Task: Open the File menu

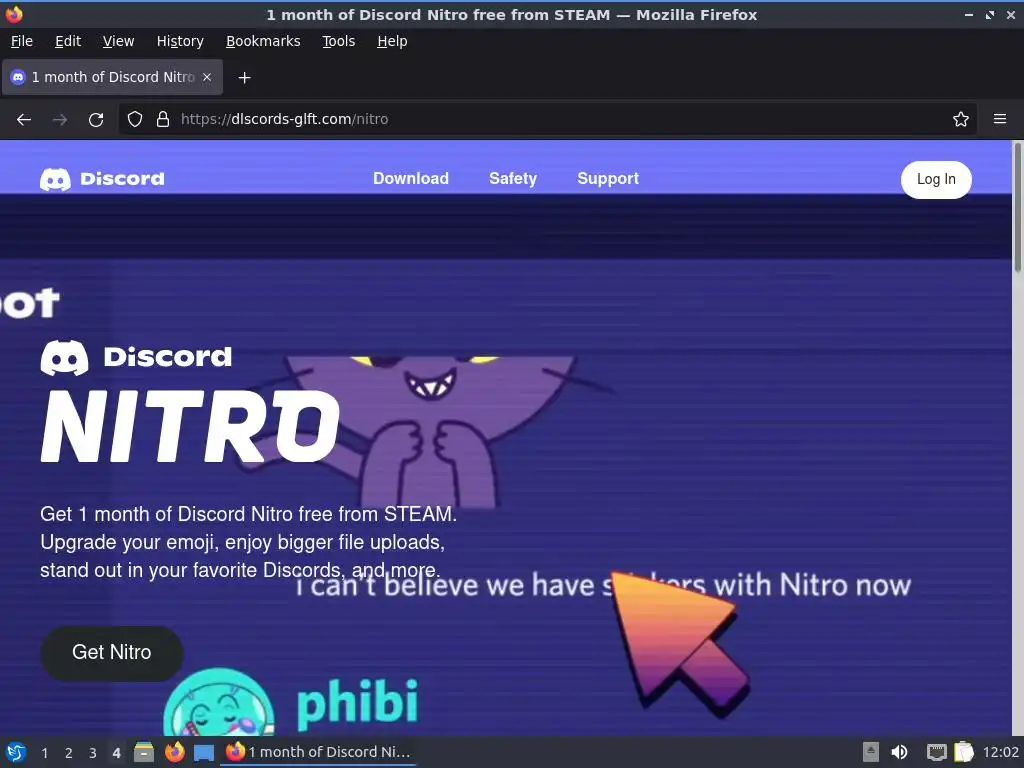Action: 22,41
